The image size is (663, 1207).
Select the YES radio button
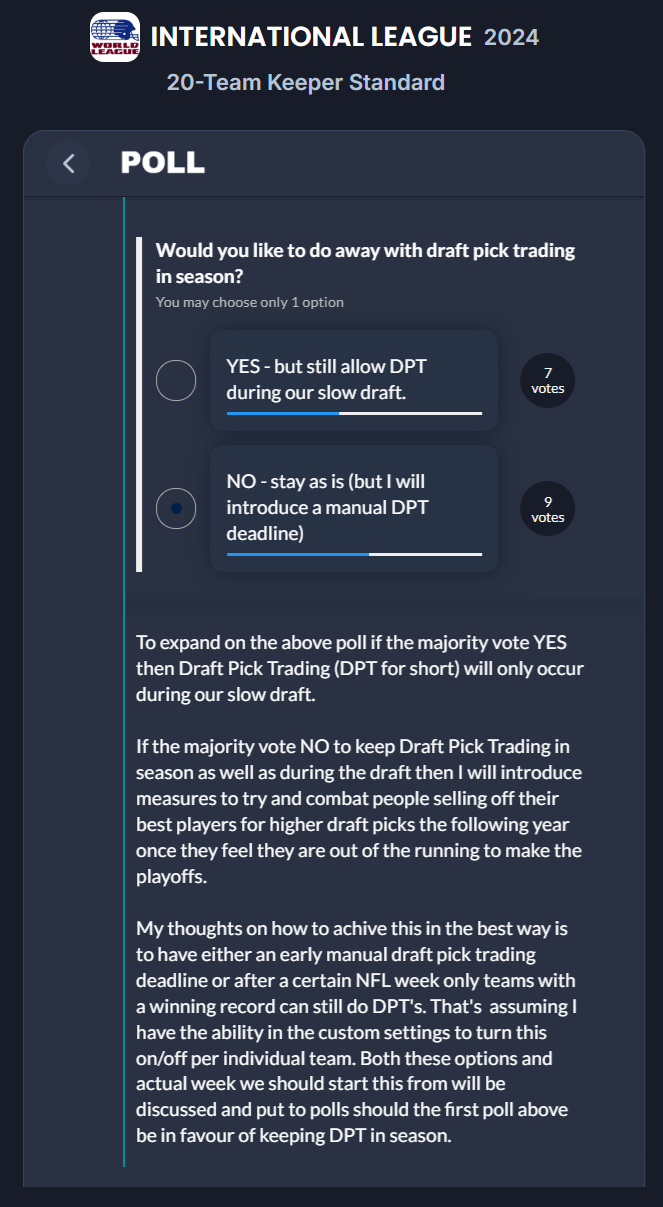(x=176, y=381)
